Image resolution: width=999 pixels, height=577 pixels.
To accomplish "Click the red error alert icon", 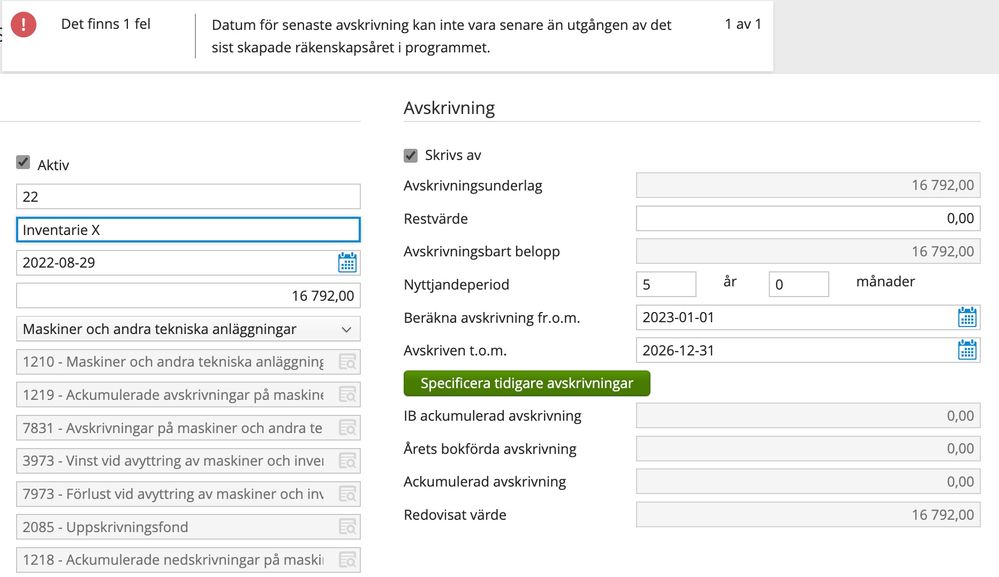I will coord(23,24).
